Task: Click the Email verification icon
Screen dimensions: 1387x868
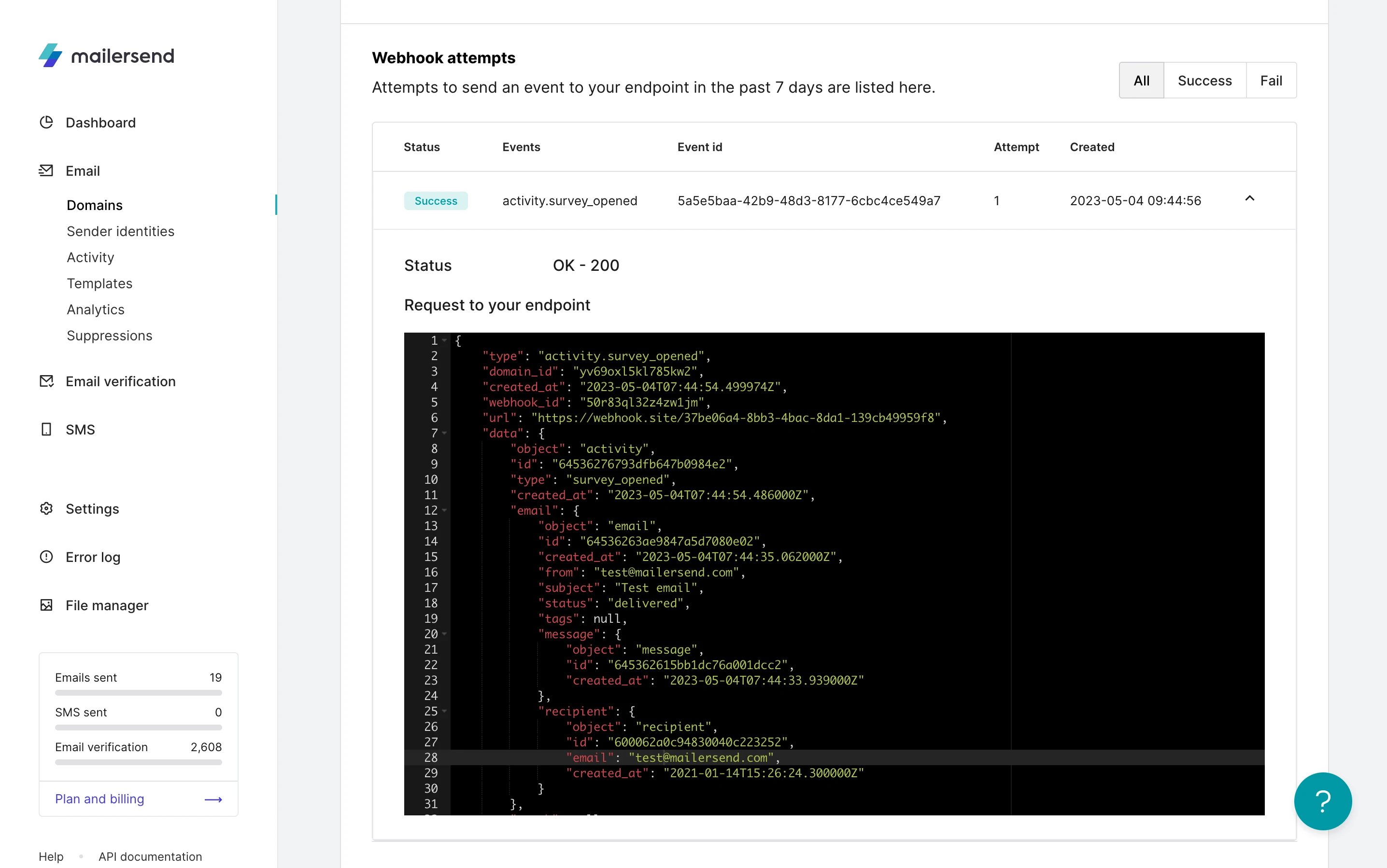Action: tap(46, 381)
